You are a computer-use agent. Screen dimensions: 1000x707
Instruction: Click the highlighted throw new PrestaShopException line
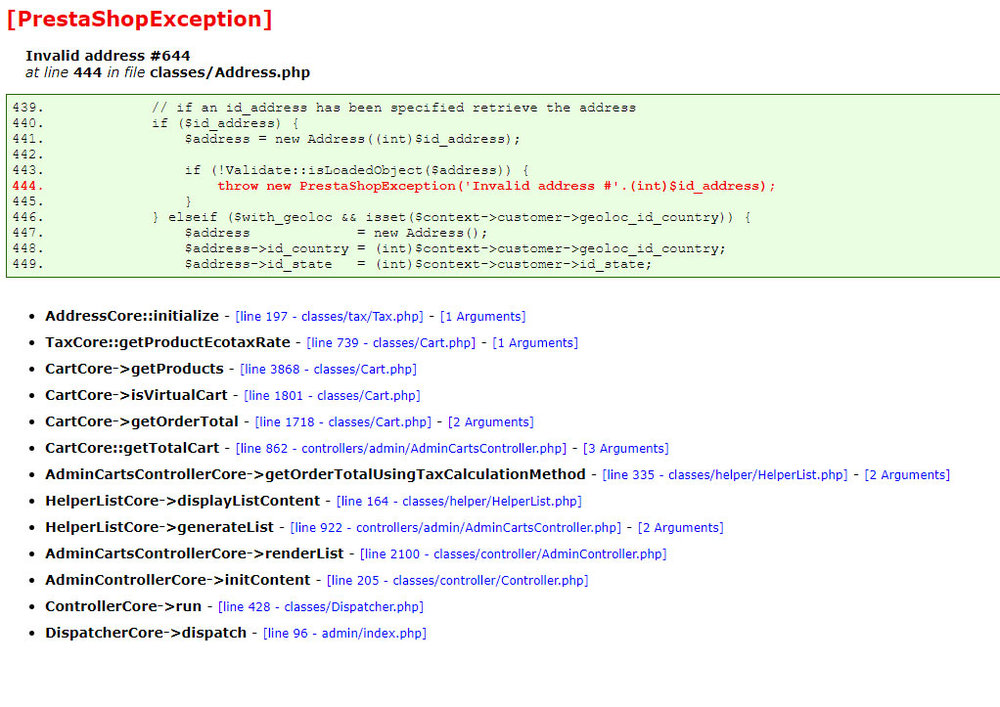coord(496,186)
